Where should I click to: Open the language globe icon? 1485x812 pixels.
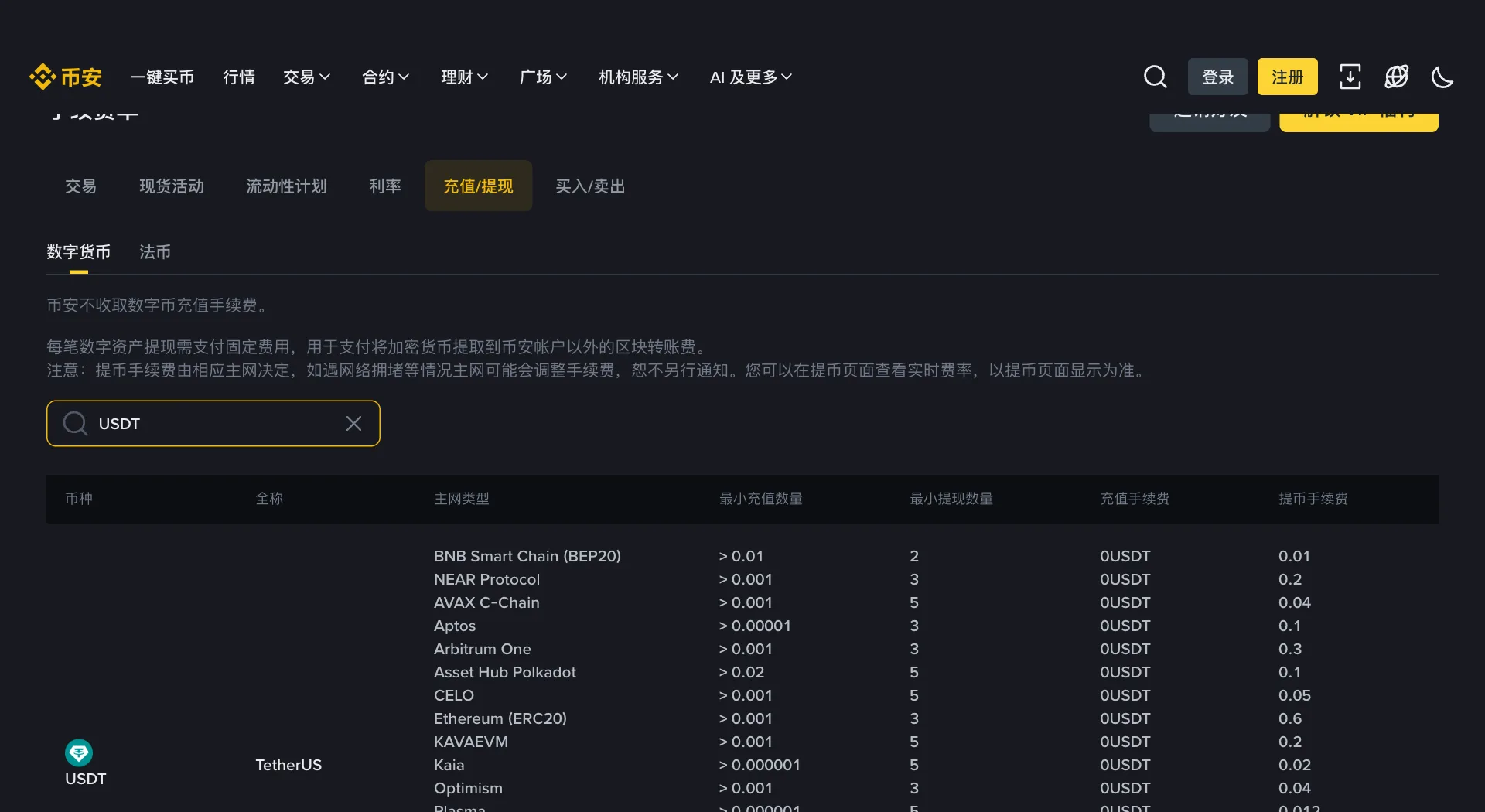1397,77
